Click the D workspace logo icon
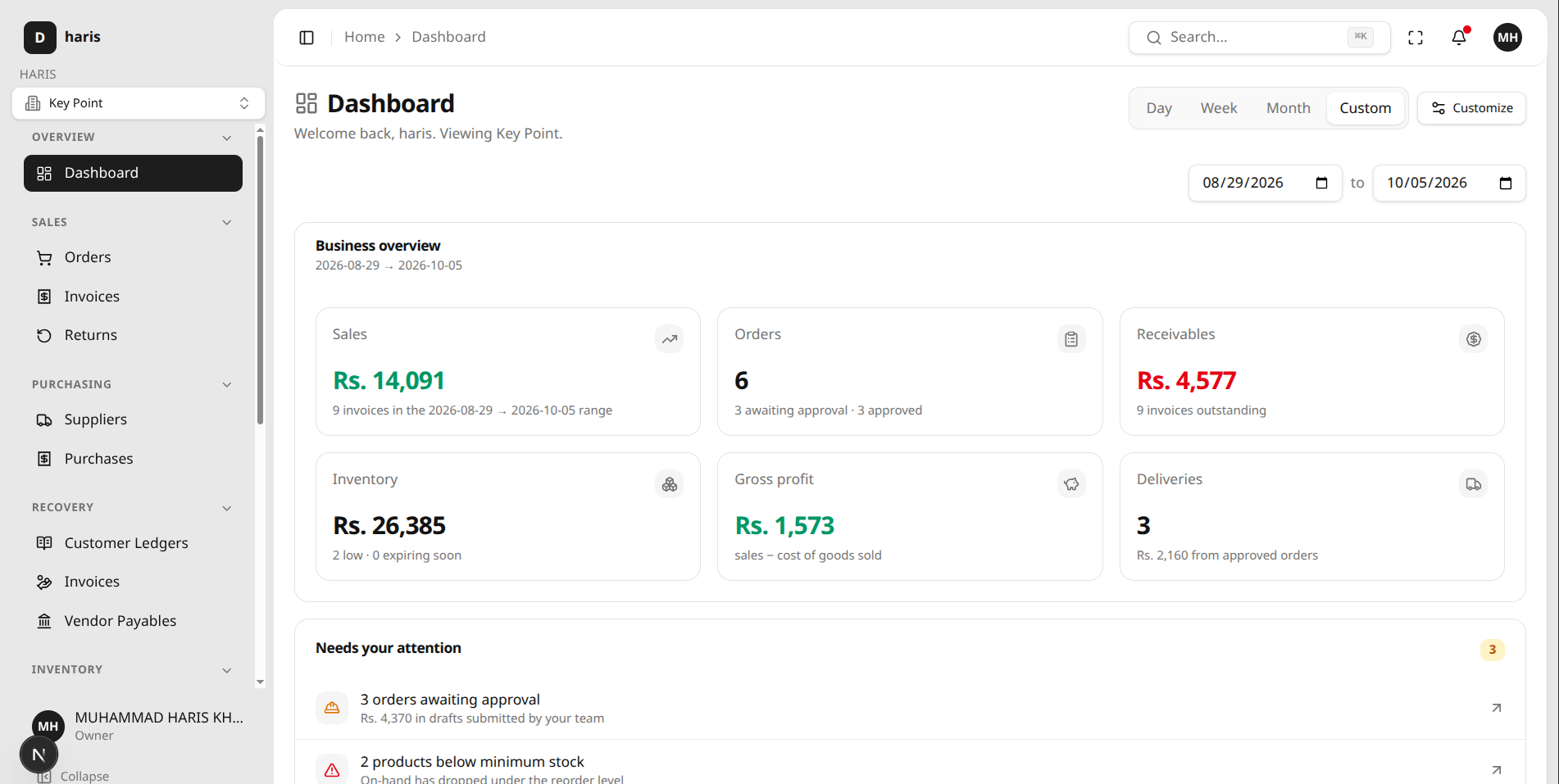Viewport: 1559px width, 784px height. click(40, 38)
